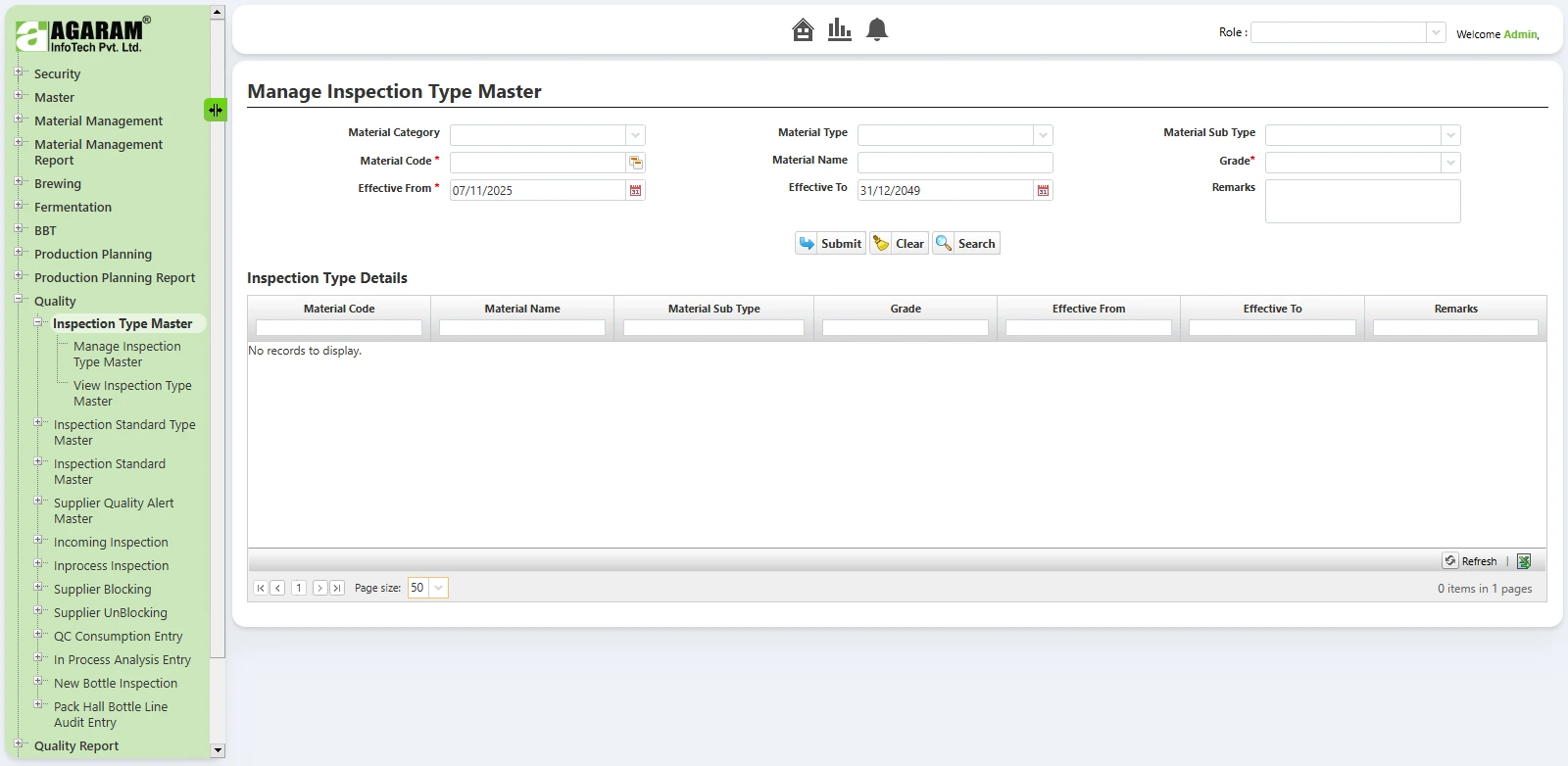Click the Refresh grid button

click(x=1470, y=561)
